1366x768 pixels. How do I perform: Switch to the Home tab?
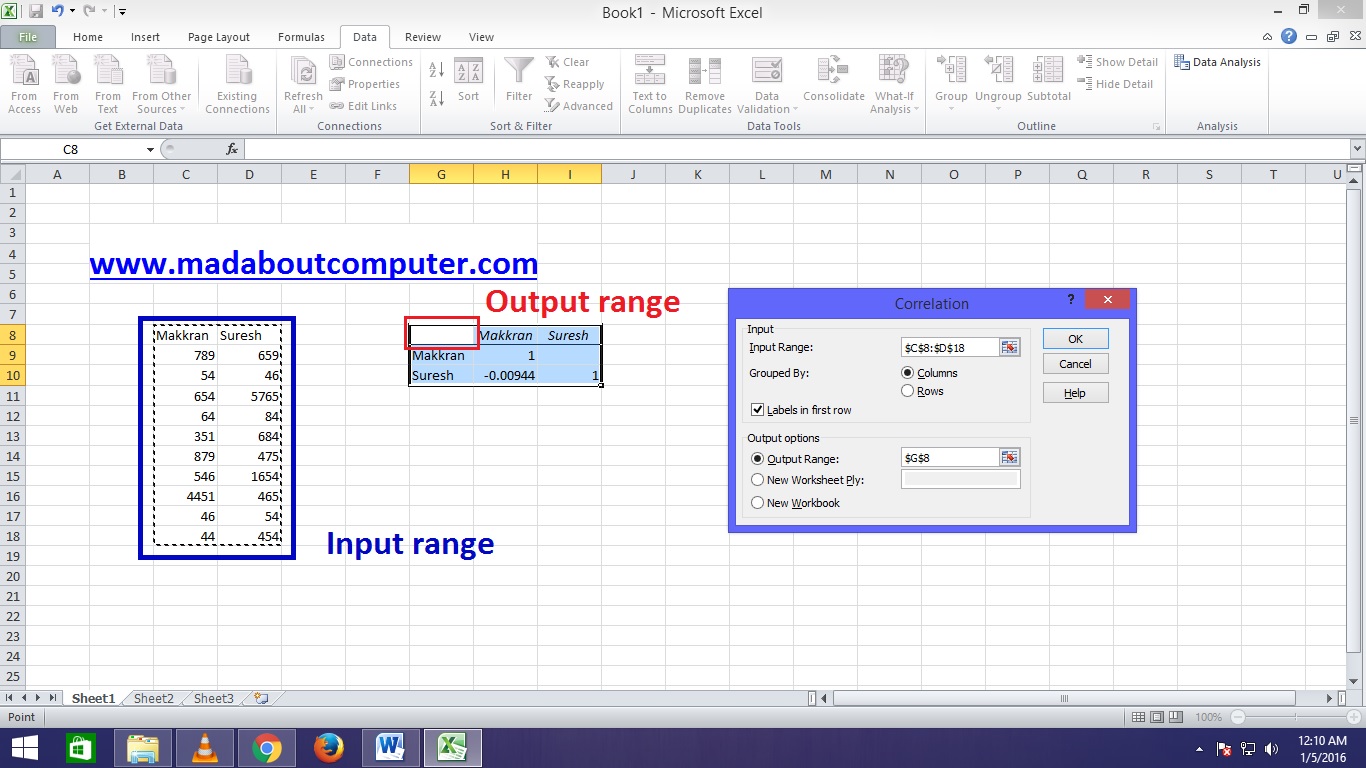click(x=88, y=37)
